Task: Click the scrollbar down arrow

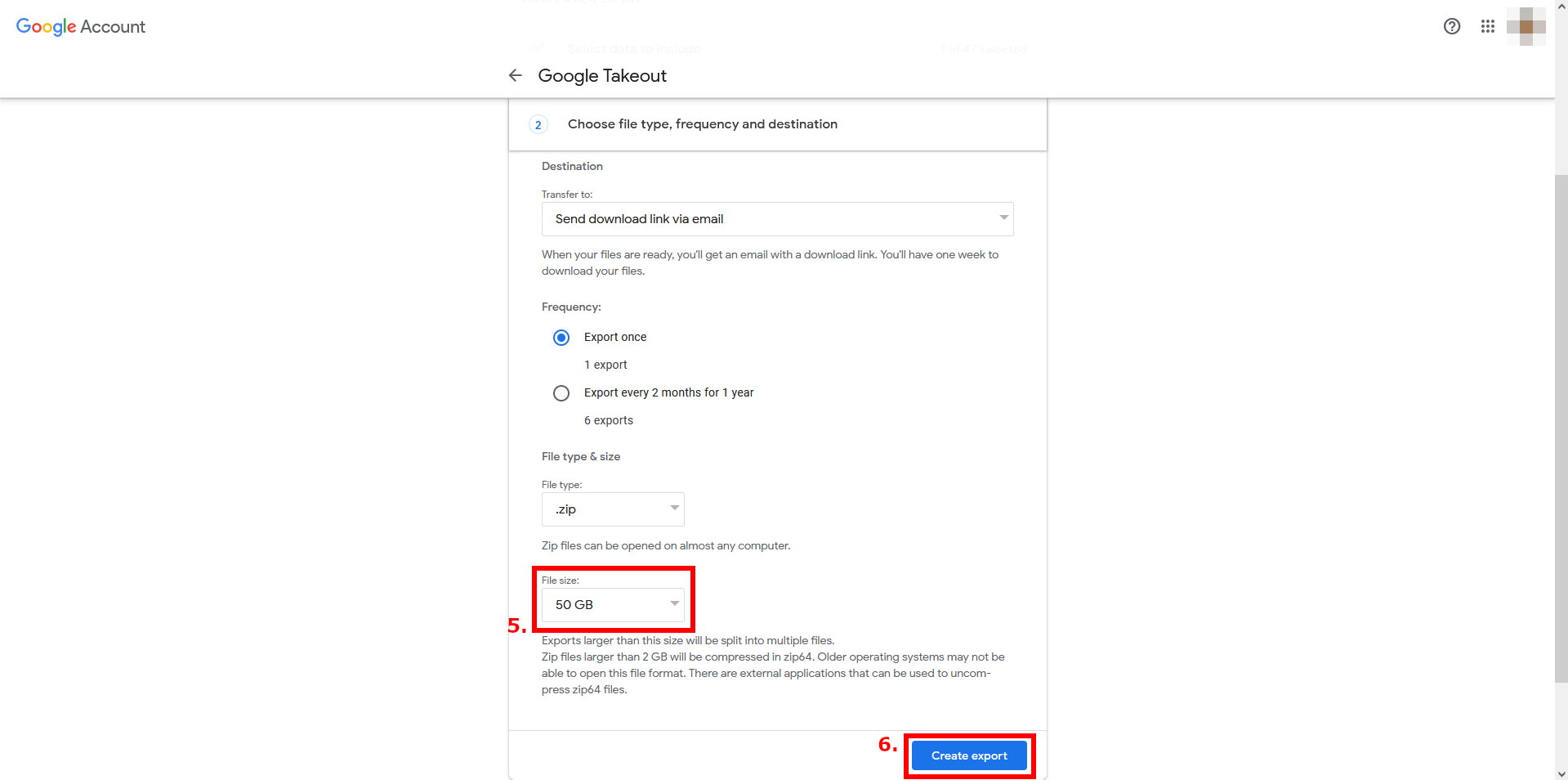Action: coord(1561,773)
